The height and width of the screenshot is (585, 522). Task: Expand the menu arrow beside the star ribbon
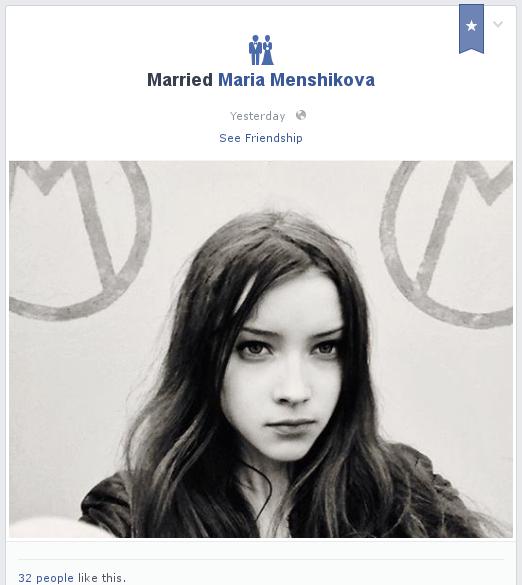tap(498, 24)
